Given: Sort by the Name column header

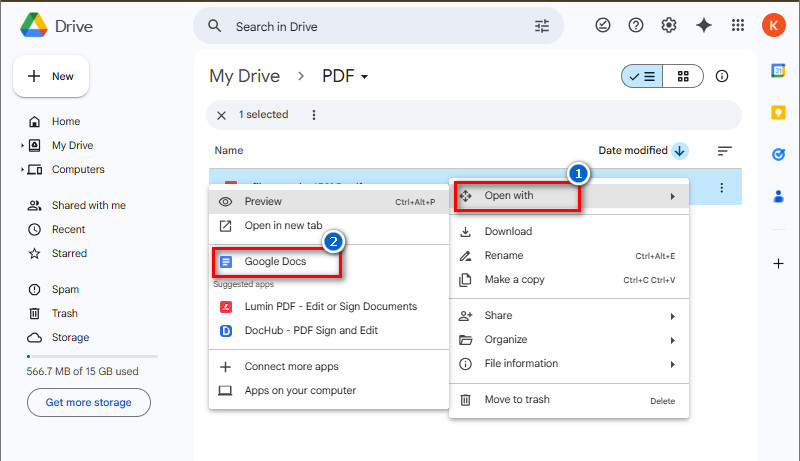Looking at the screenshot, I should 229,150.
